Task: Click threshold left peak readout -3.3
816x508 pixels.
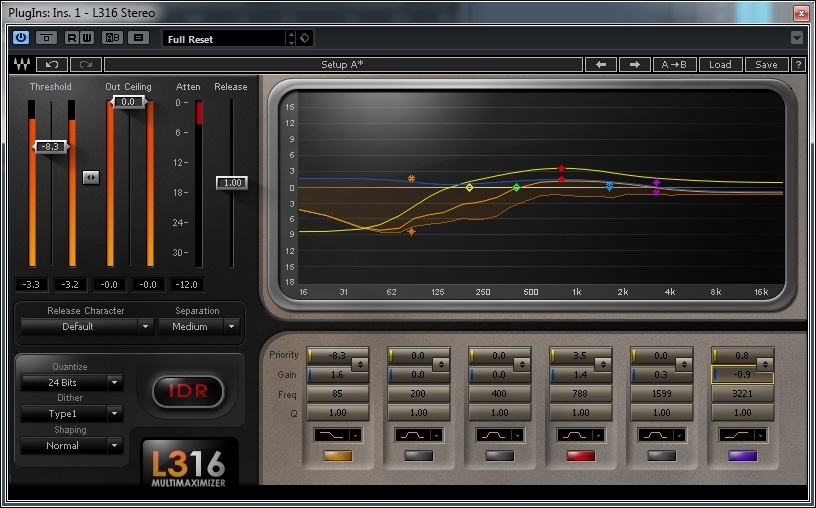Action: 32,285
